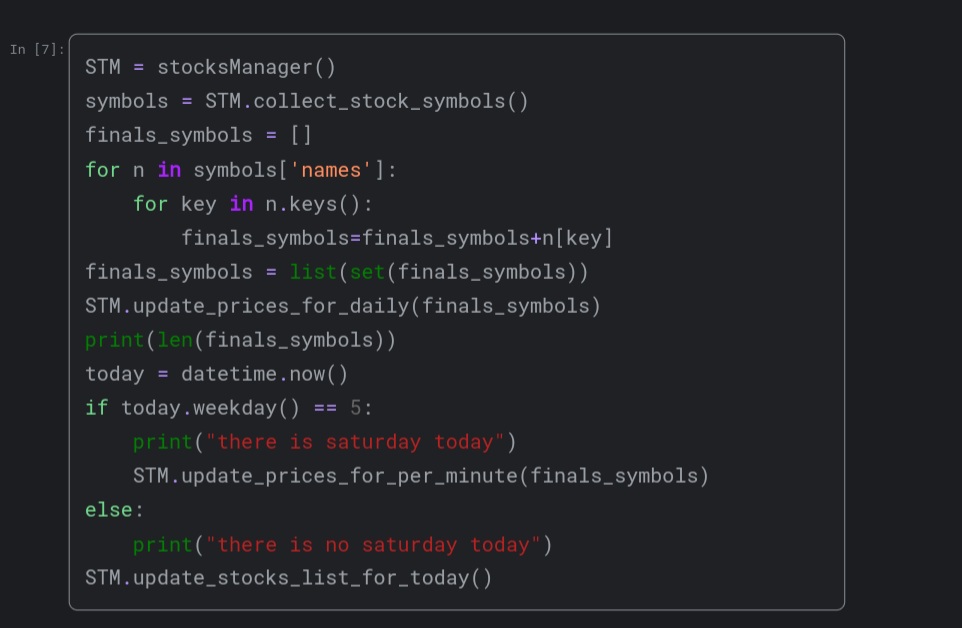962x628 pixels.
Task: Click the n[key] index expression
Action: 577,238
